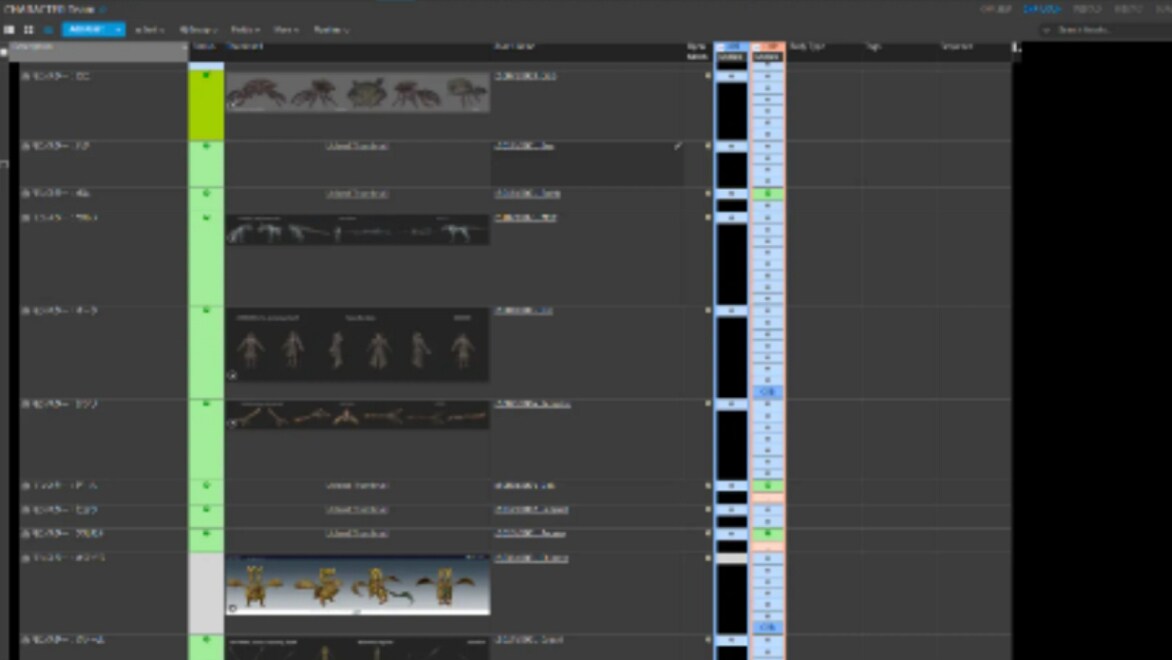Click the green status dot in the first asset row
1172x660 pixels.
pyautogui.click(x=206, y=76)
